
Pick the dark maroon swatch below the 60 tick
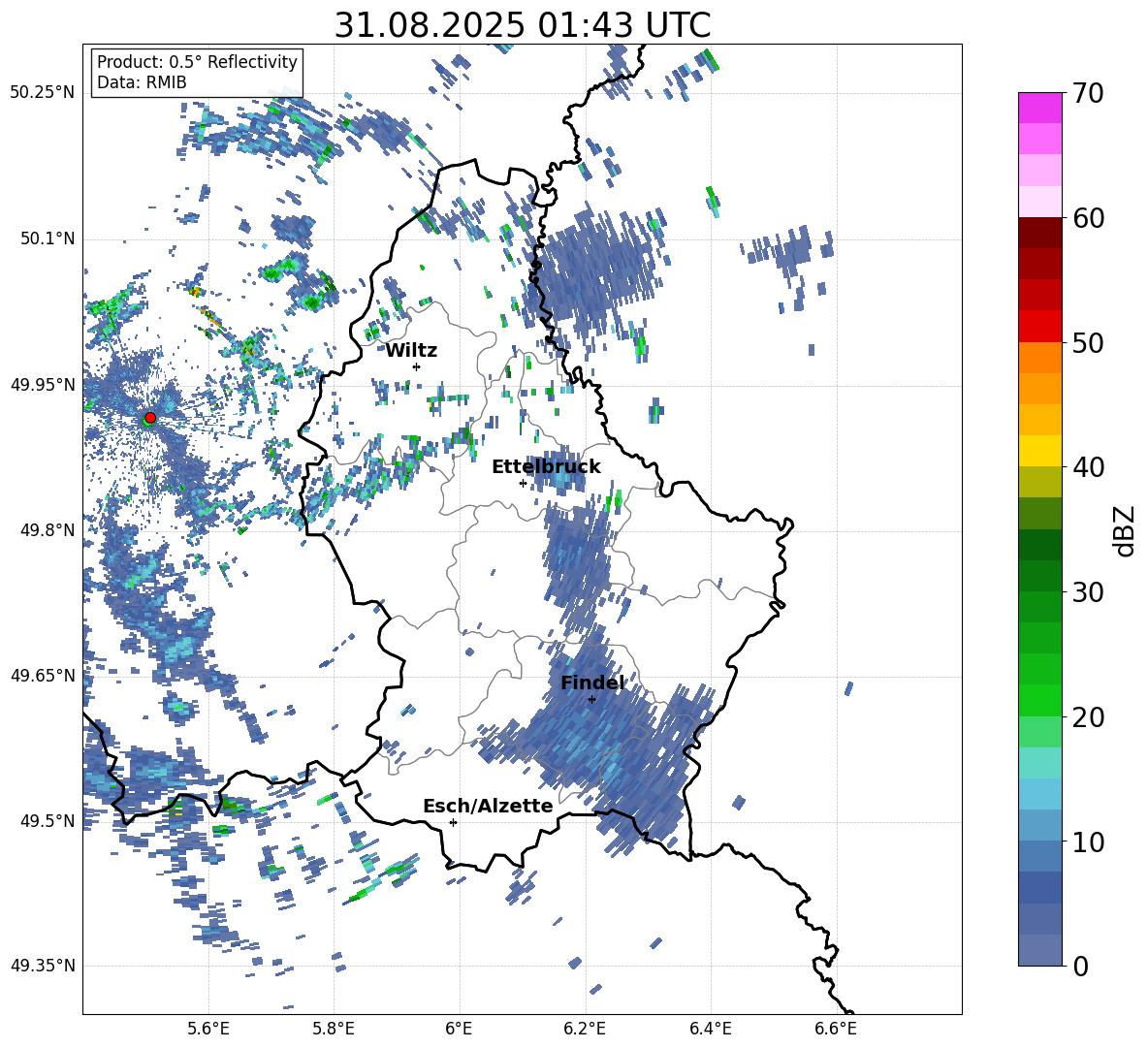(1039, 233)
